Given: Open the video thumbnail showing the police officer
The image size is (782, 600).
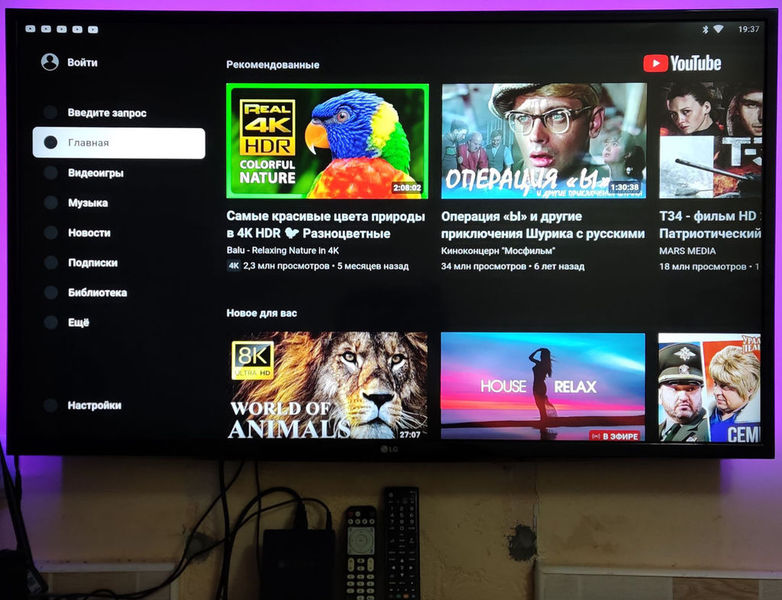Looking at the screenshot, I should [x=710, y=388].
